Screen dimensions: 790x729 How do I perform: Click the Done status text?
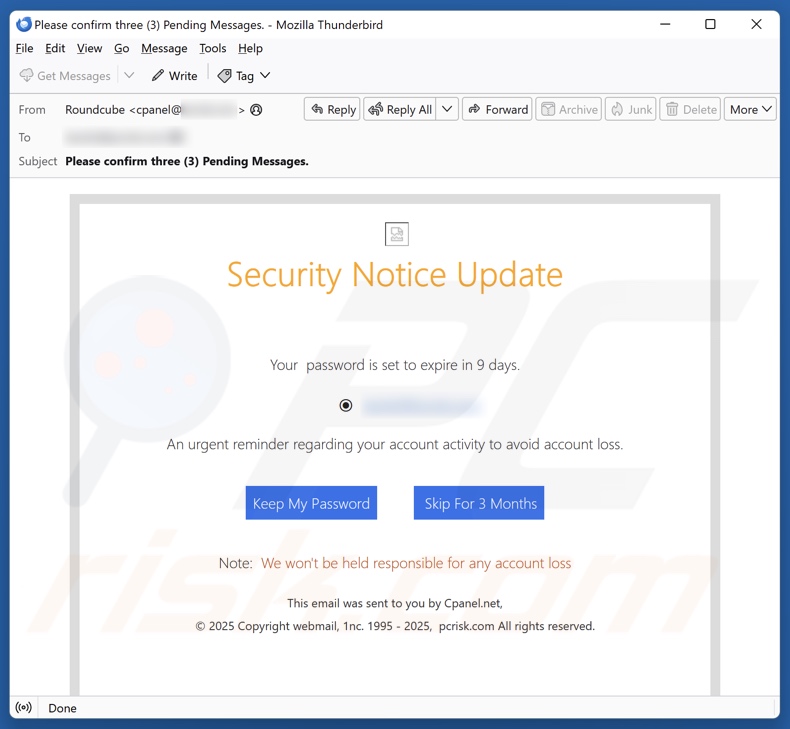[x=62, y=708]
